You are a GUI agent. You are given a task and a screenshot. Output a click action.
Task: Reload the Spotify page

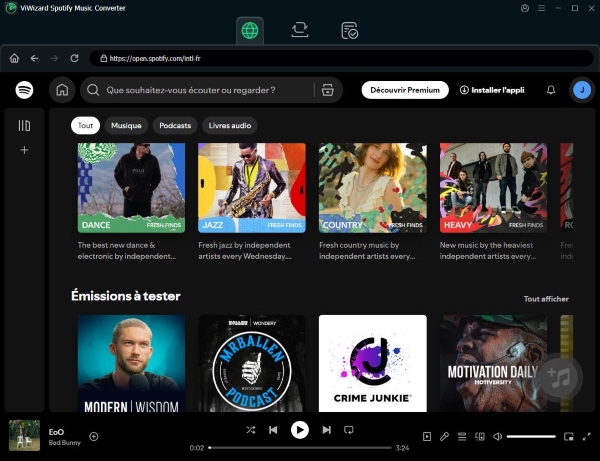(74, 58)
